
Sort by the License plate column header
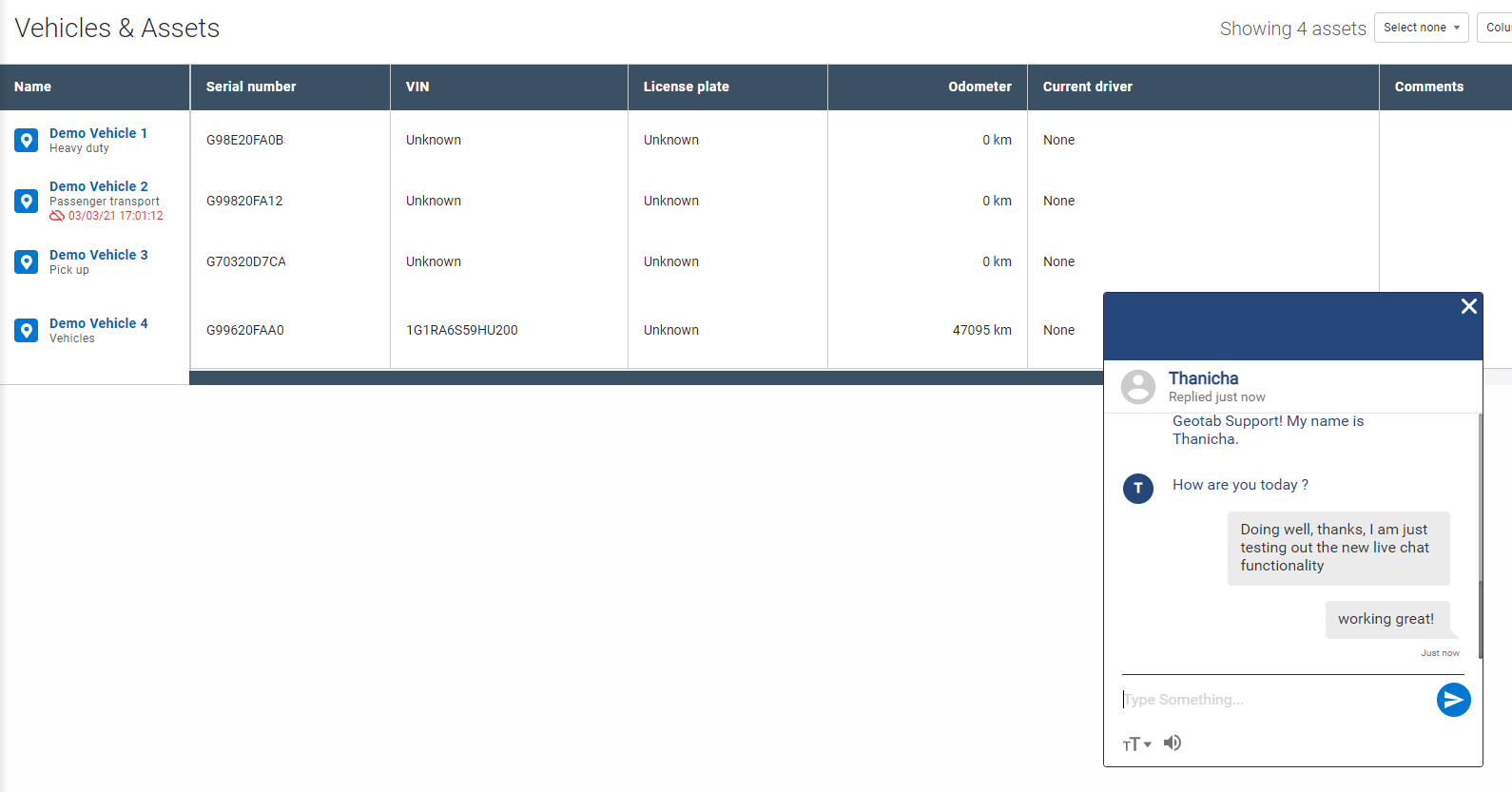point(686,87)
